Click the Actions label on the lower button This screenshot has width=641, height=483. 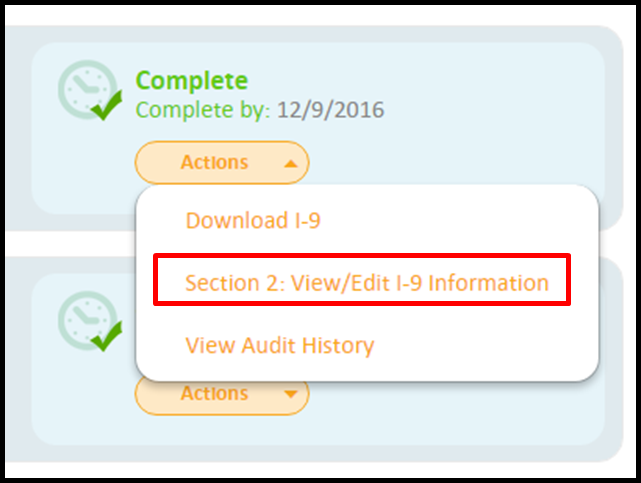point(214,394)
